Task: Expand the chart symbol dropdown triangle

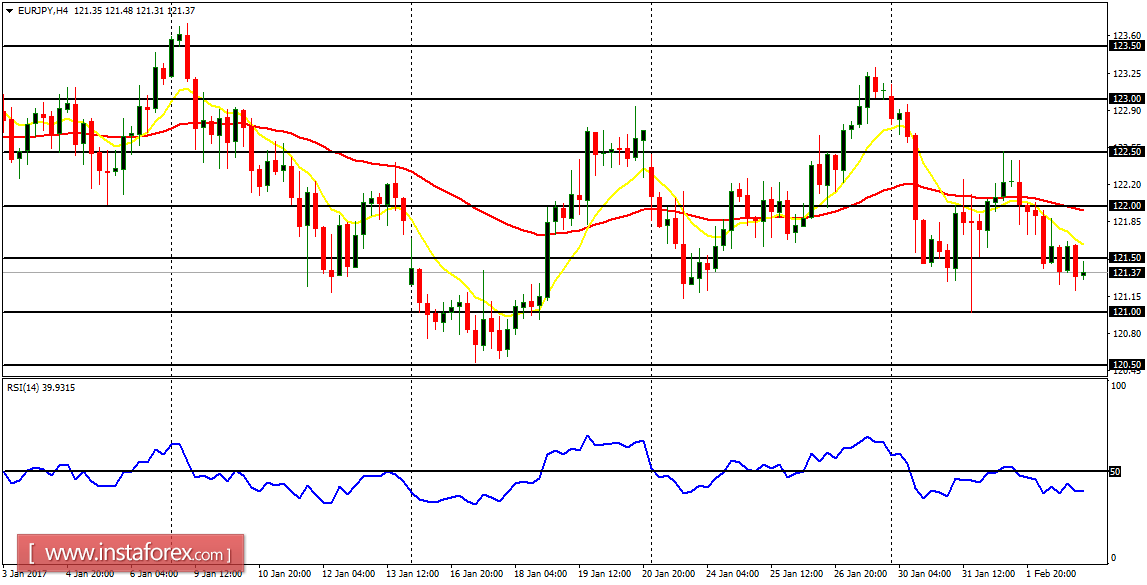Action: [9, 9]
